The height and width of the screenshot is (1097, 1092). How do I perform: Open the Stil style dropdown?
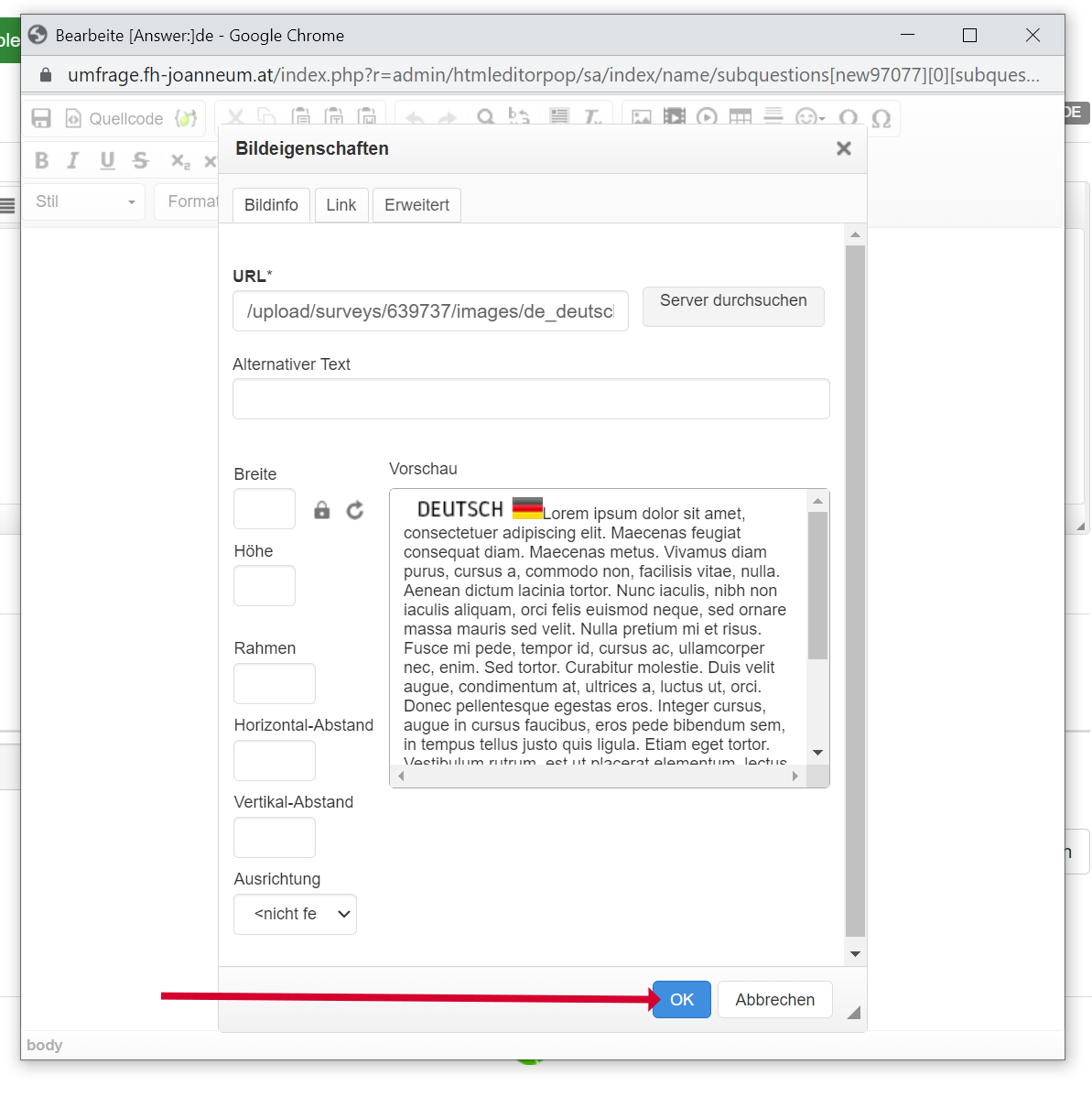[x=84, y=201]
